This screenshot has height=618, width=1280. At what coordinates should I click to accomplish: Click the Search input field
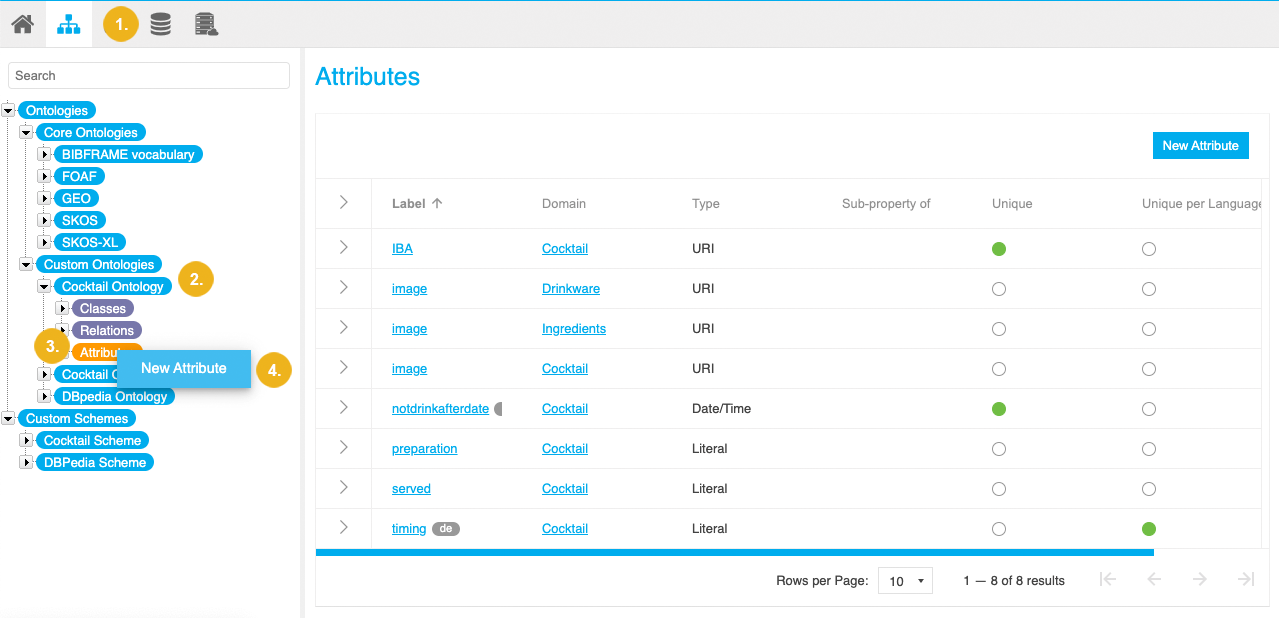tap(149, 76)
